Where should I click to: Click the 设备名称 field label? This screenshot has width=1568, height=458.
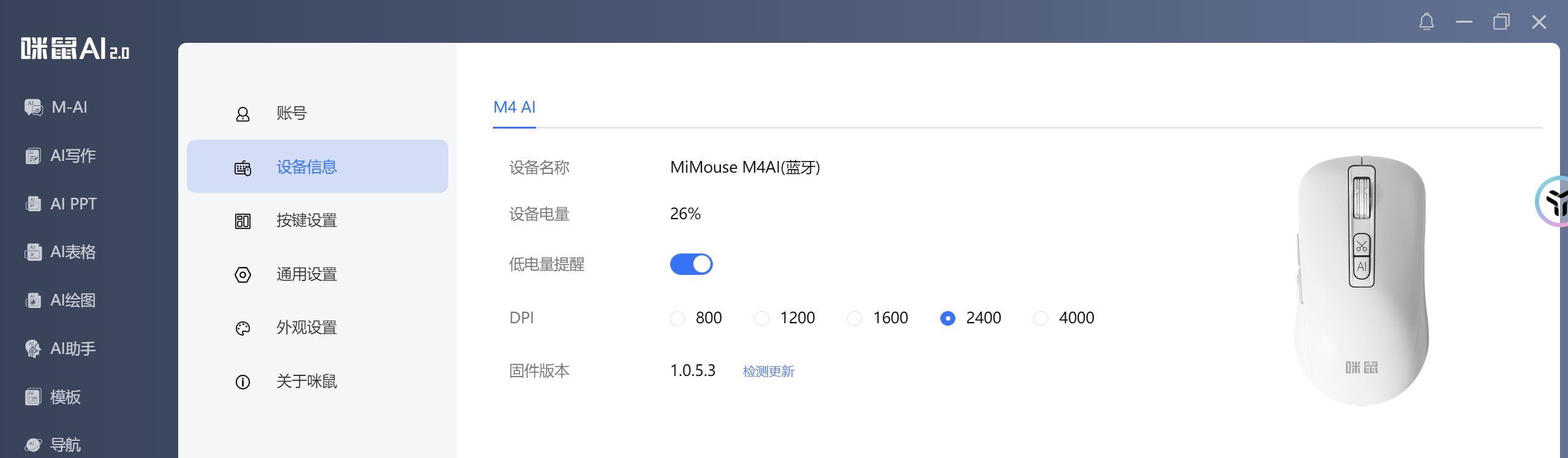pyautogui.click(x=540, y=167)
